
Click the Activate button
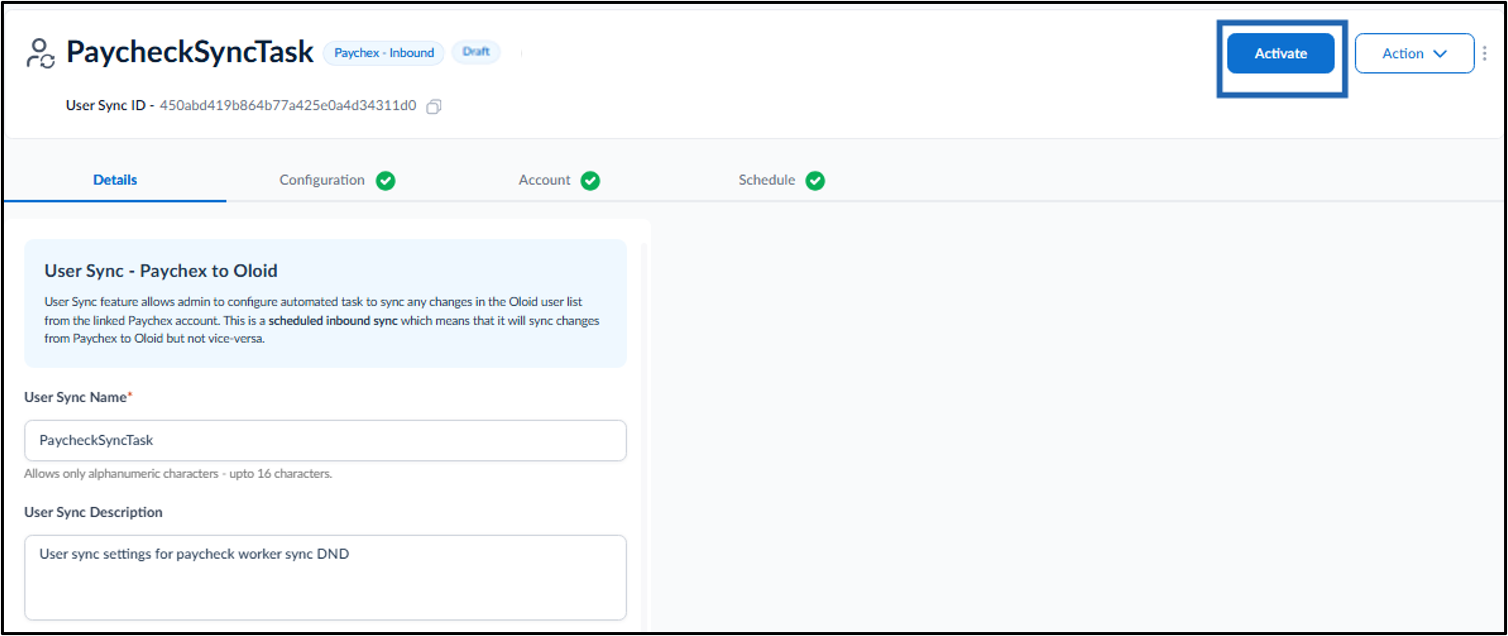click(x=1281, y=54)
